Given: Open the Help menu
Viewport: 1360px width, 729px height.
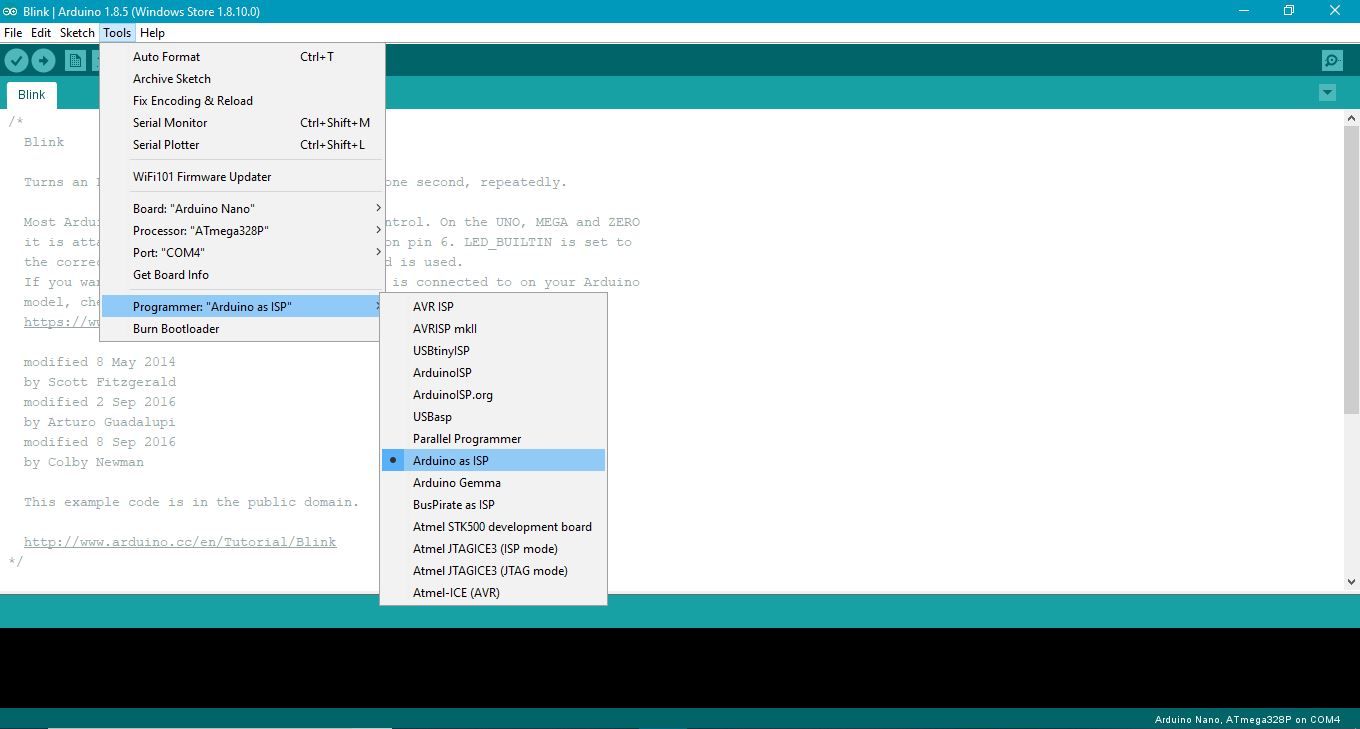Looking at the screenshot, I should (152, 32).
